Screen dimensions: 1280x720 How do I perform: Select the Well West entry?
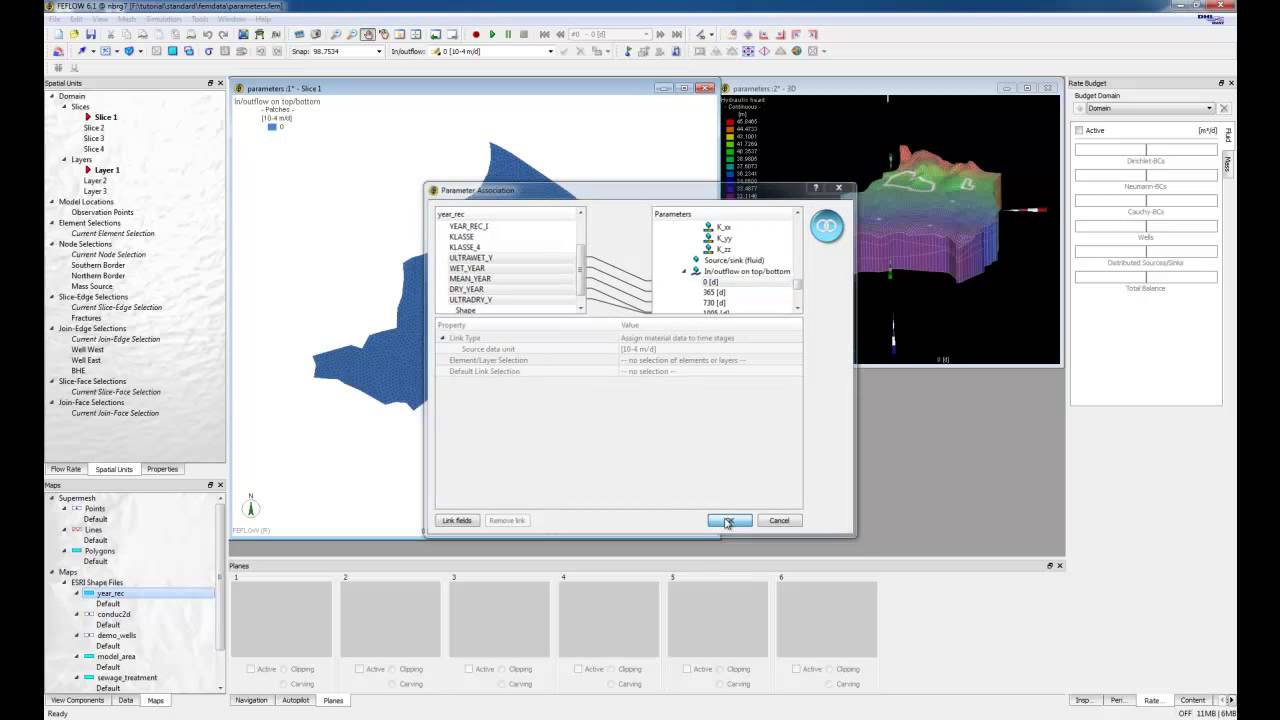[87, 350]
